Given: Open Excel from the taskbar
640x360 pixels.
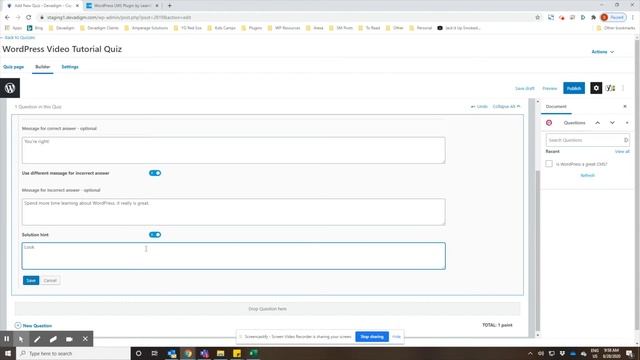Looking at the screenshot, I should pos(253,353).
